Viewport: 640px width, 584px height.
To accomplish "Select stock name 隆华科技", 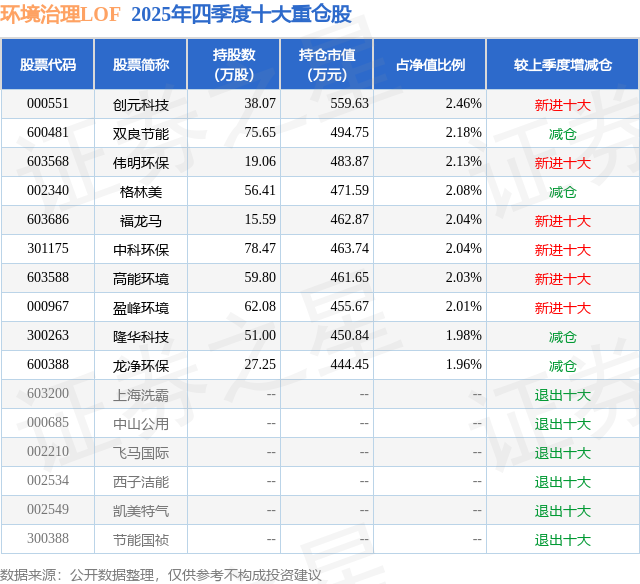I will pyautogui.click(x=141, y=337).
